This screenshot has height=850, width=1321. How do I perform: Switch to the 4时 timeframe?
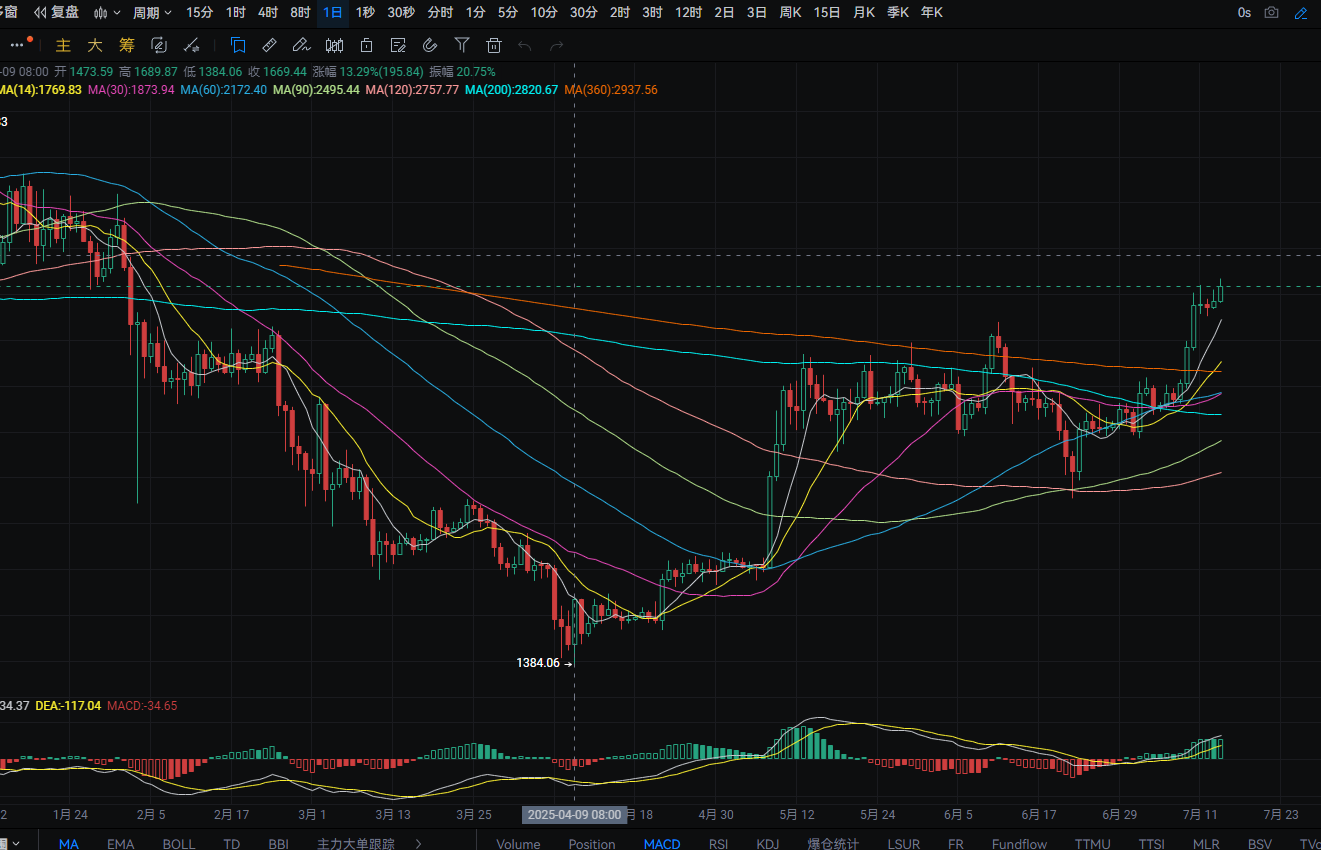click(x=268, y=13)
